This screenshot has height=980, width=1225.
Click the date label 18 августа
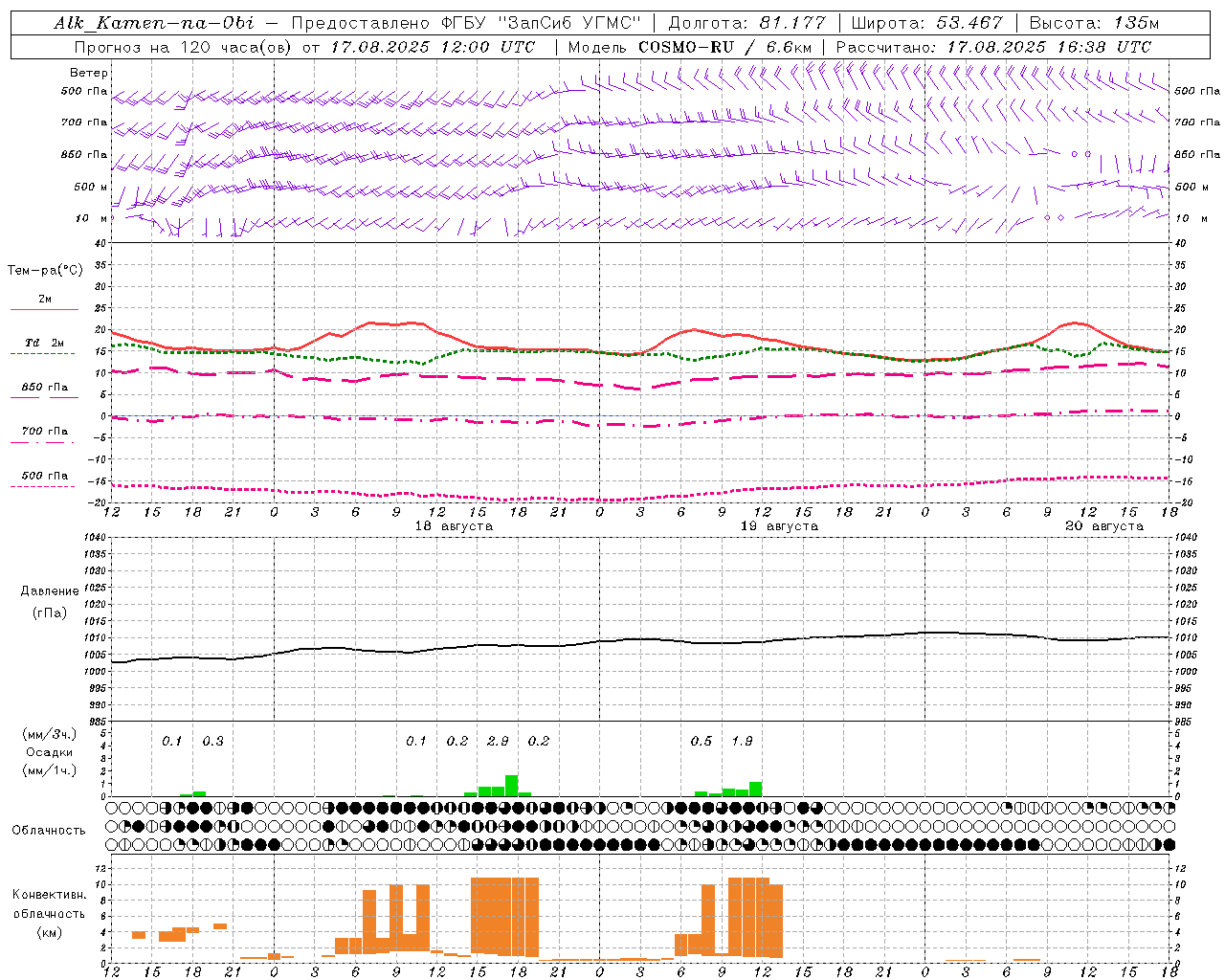pyautogui.click(x=454, y=526)
